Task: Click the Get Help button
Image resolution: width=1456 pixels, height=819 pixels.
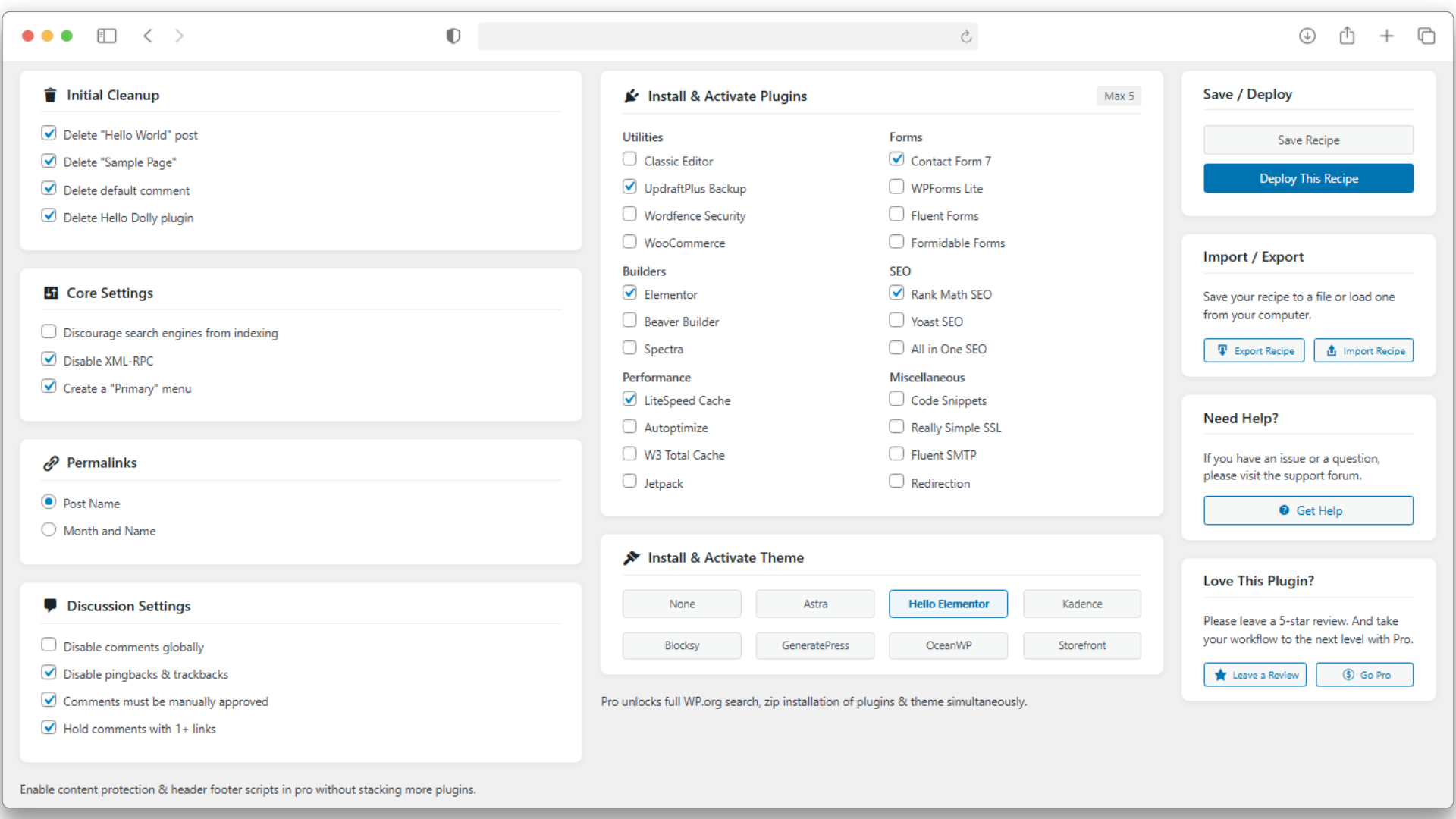Action: coord(1308,510)
